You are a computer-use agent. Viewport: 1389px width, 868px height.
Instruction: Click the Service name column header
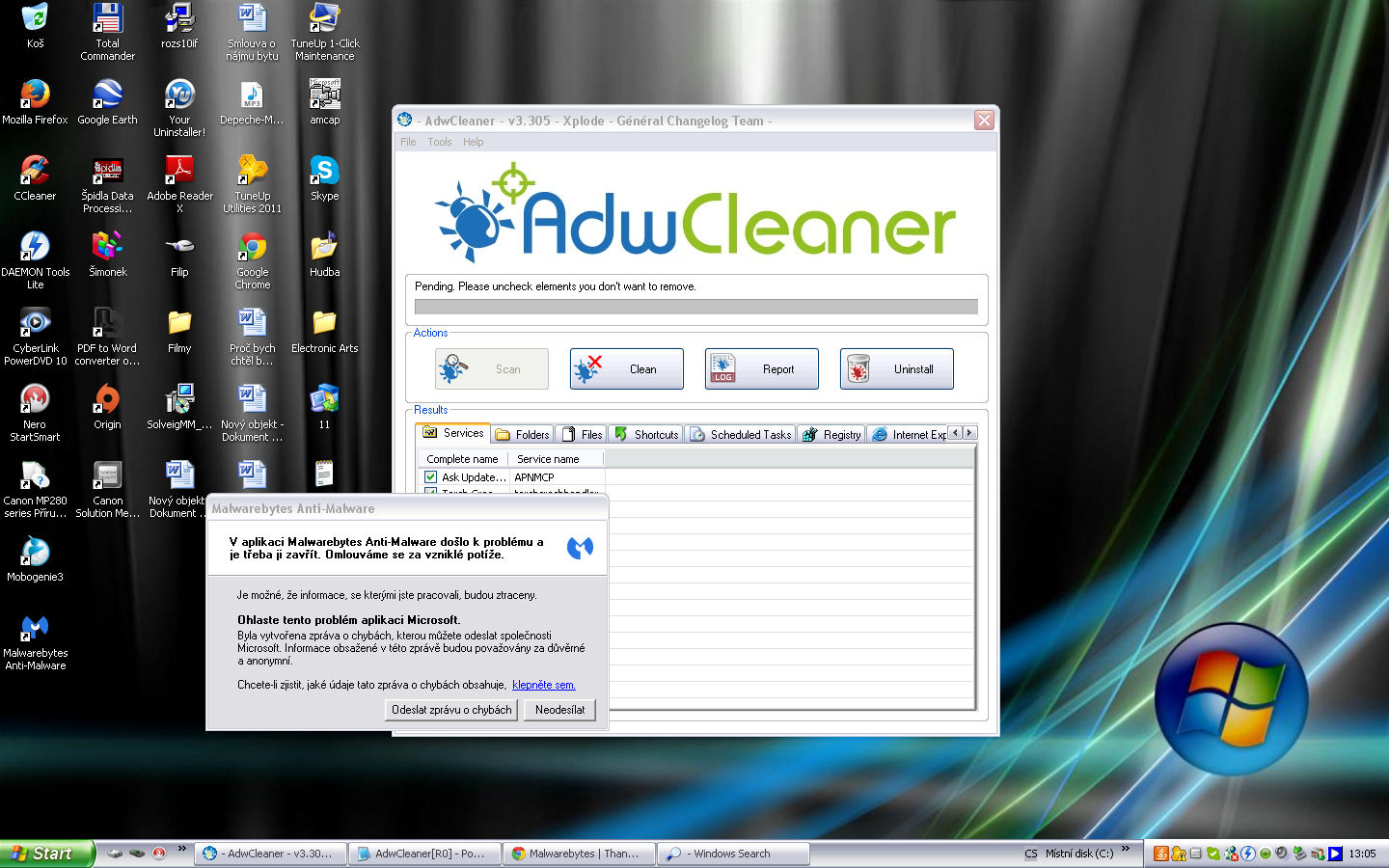[558, 459]
